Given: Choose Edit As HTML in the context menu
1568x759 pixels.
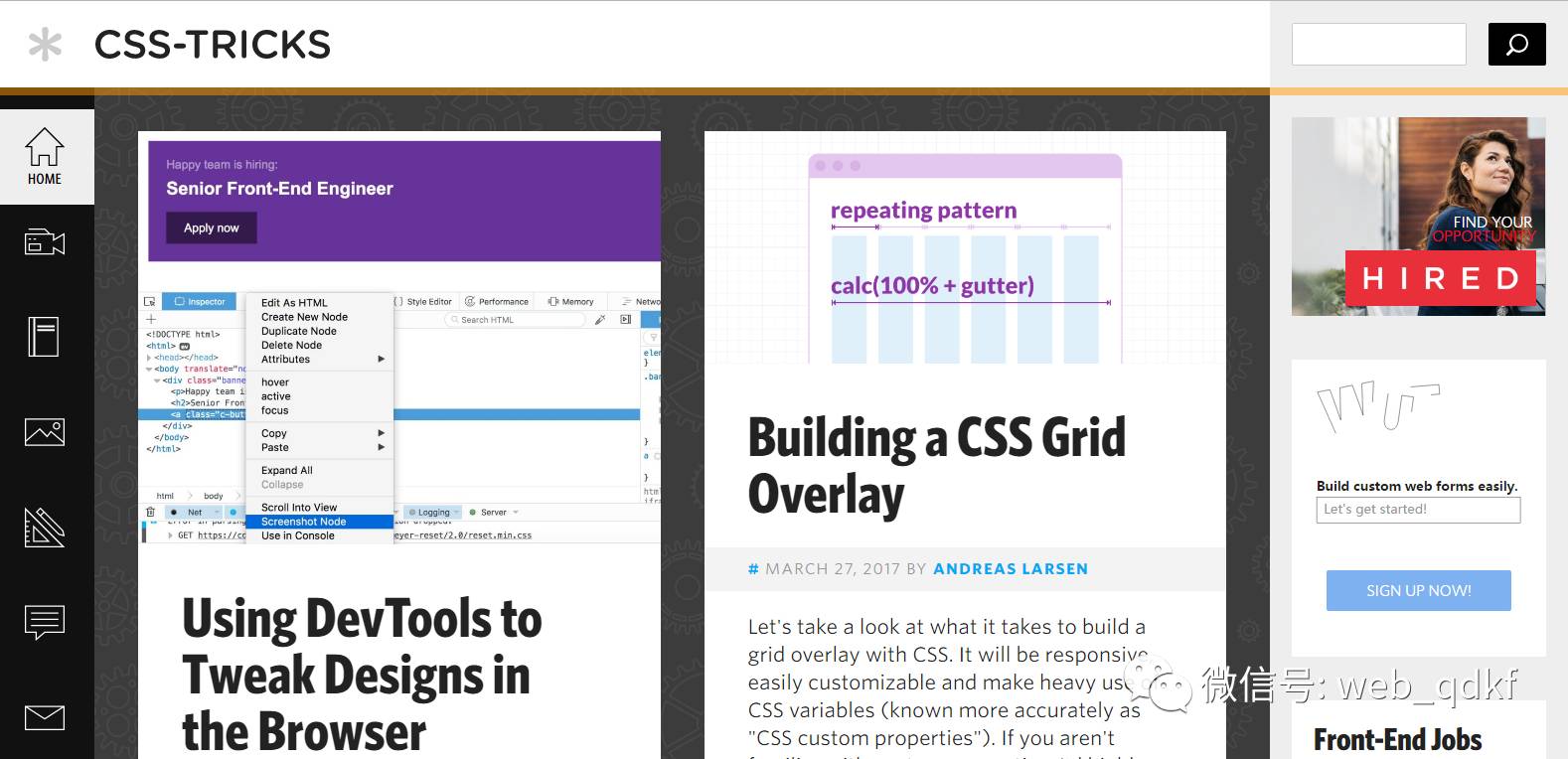Looking at the screenshot, I should tap(294, 303).
